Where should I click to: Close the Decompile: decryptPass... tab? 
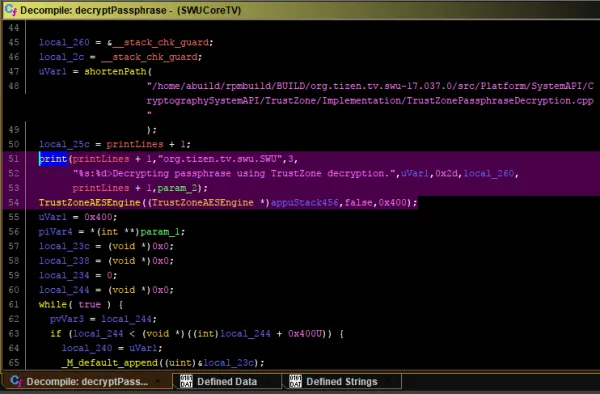[x=157, y=381]
